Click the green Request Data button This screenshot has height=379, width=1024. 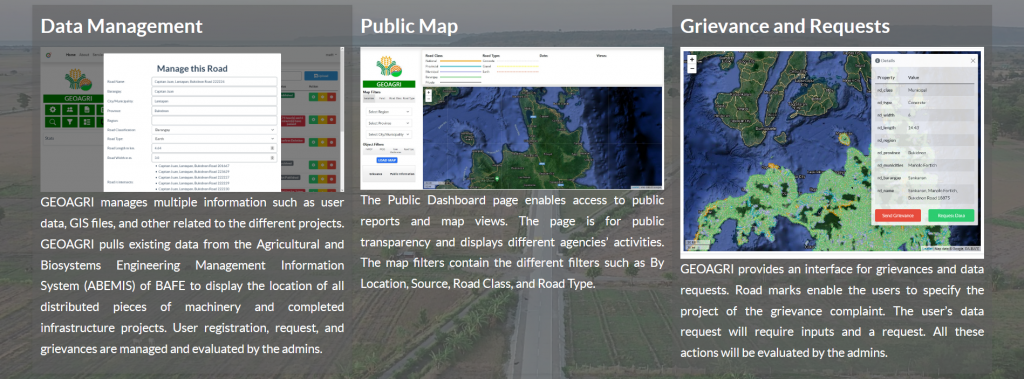[x=951, y=216]
